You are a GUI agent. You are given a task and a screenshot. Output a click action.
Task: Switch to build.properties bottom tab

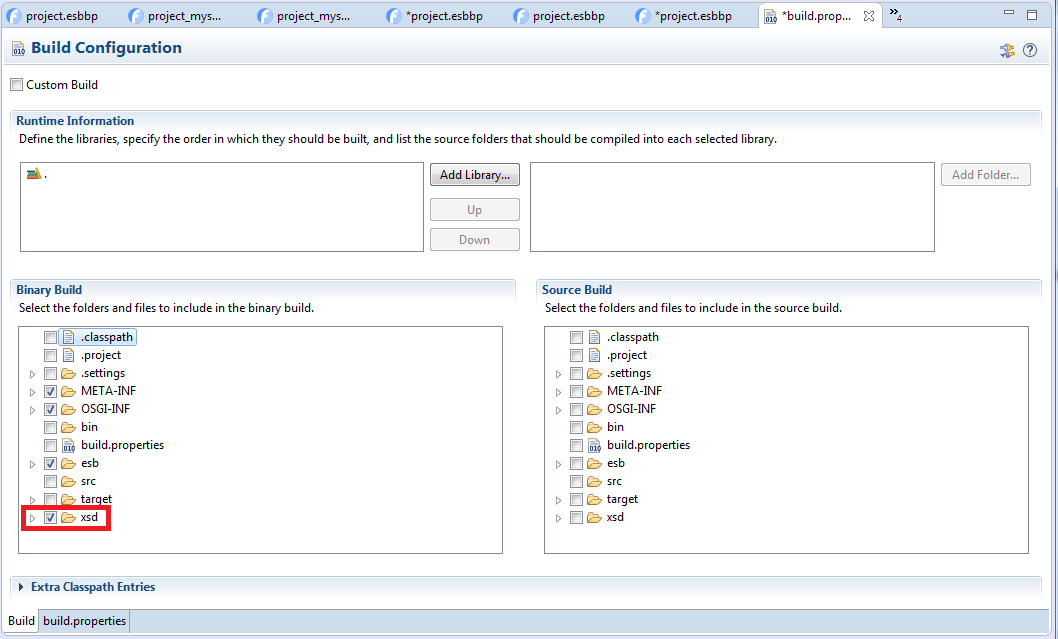tap(84, 621)
